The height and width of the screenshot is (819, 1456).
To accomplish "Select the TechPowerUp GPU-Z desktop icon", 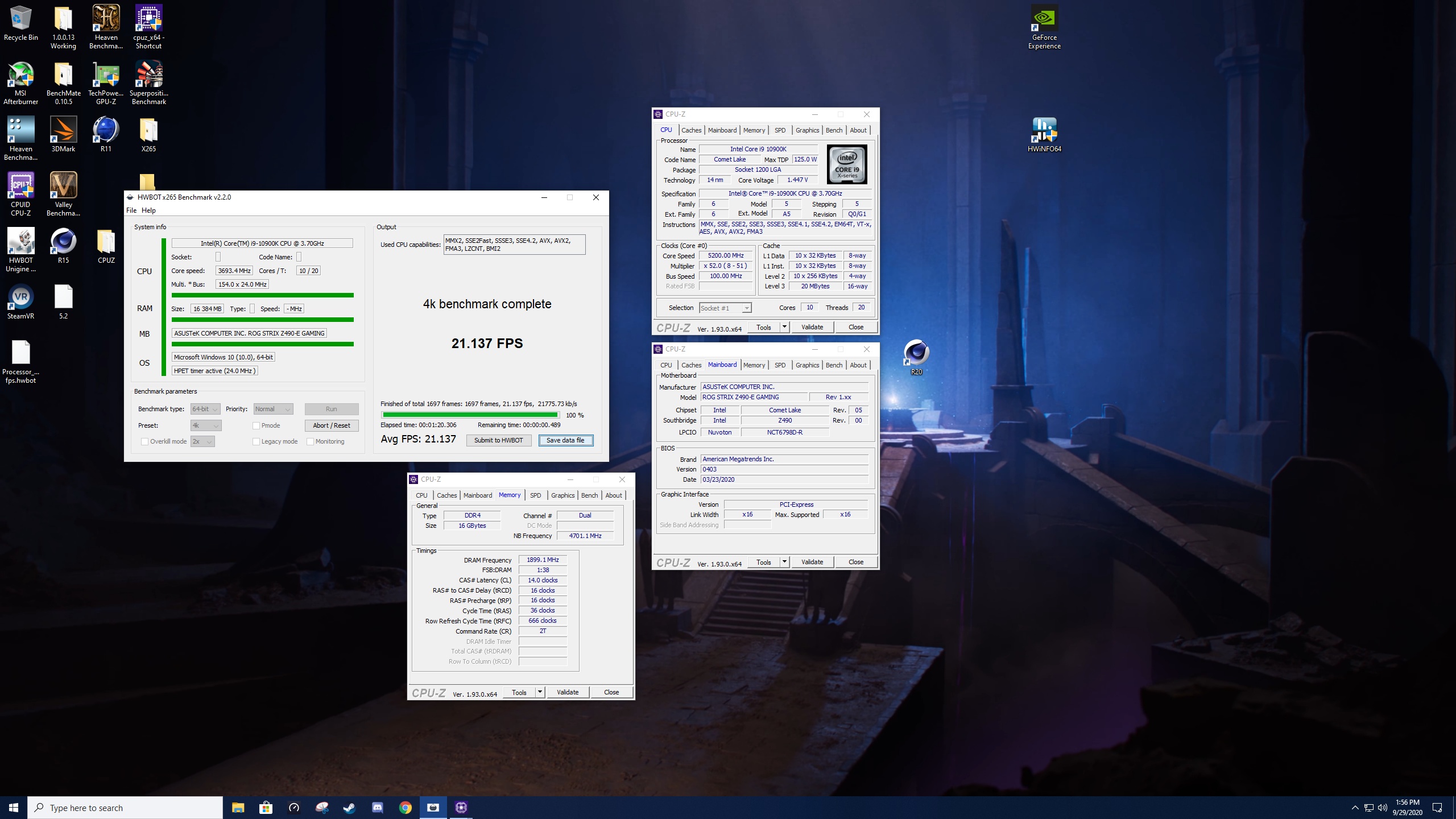I will [106, 83].
